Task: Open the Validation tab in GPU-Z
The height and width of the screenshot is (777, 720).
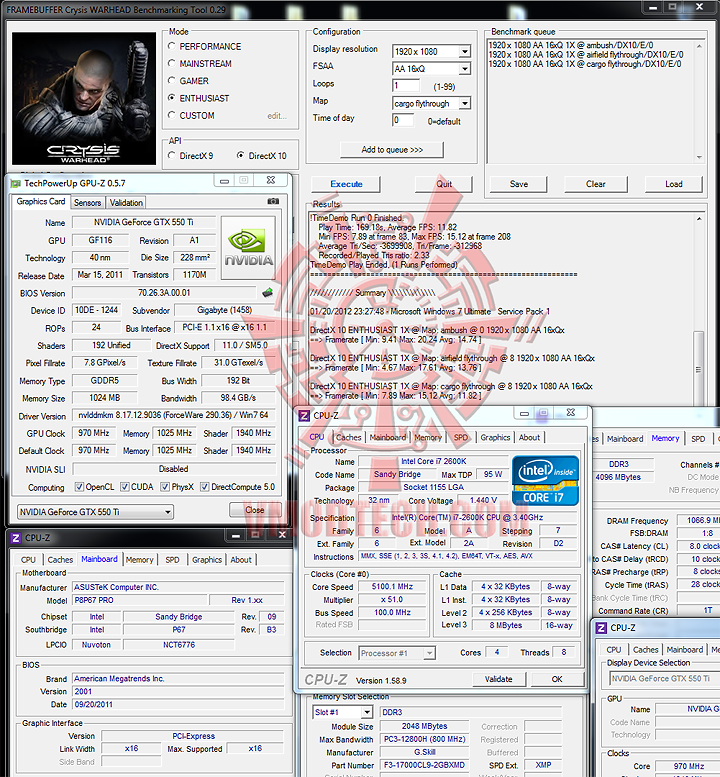Action: (x=126, y=203)
